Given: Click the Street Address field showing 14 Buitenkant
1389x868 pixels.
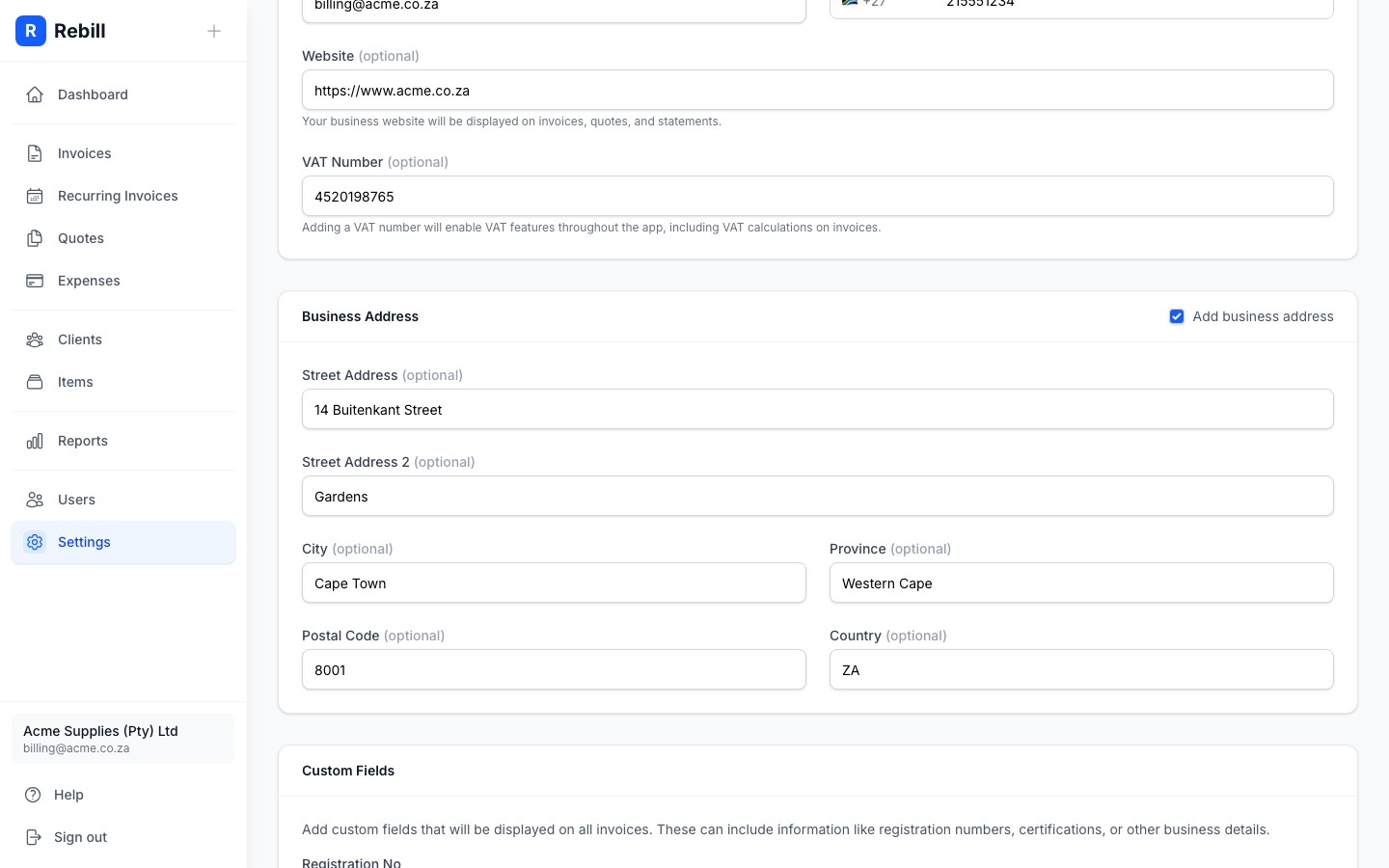Looking at the screenshot, I should click(x=818, y=409).
